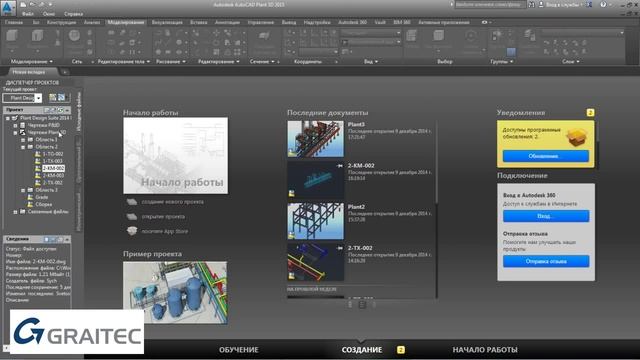Click the создание нового проекта link
This screenshot has width=640, height=360.
[172, 202]
